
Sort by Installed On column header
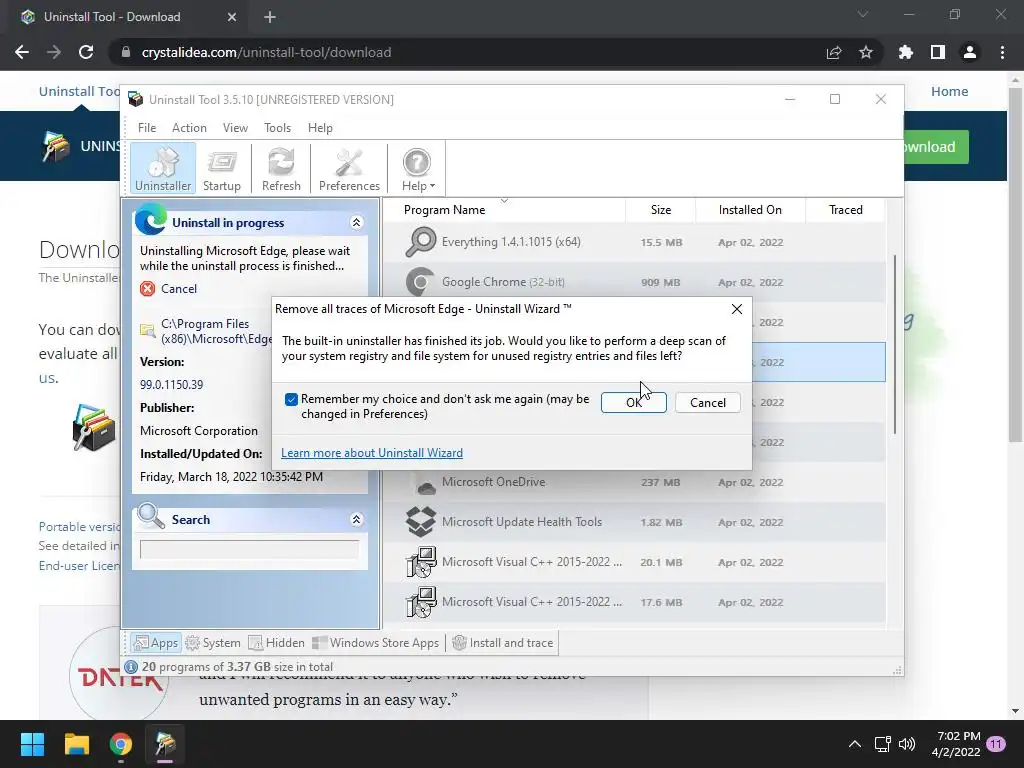click(x=750, y=210)
